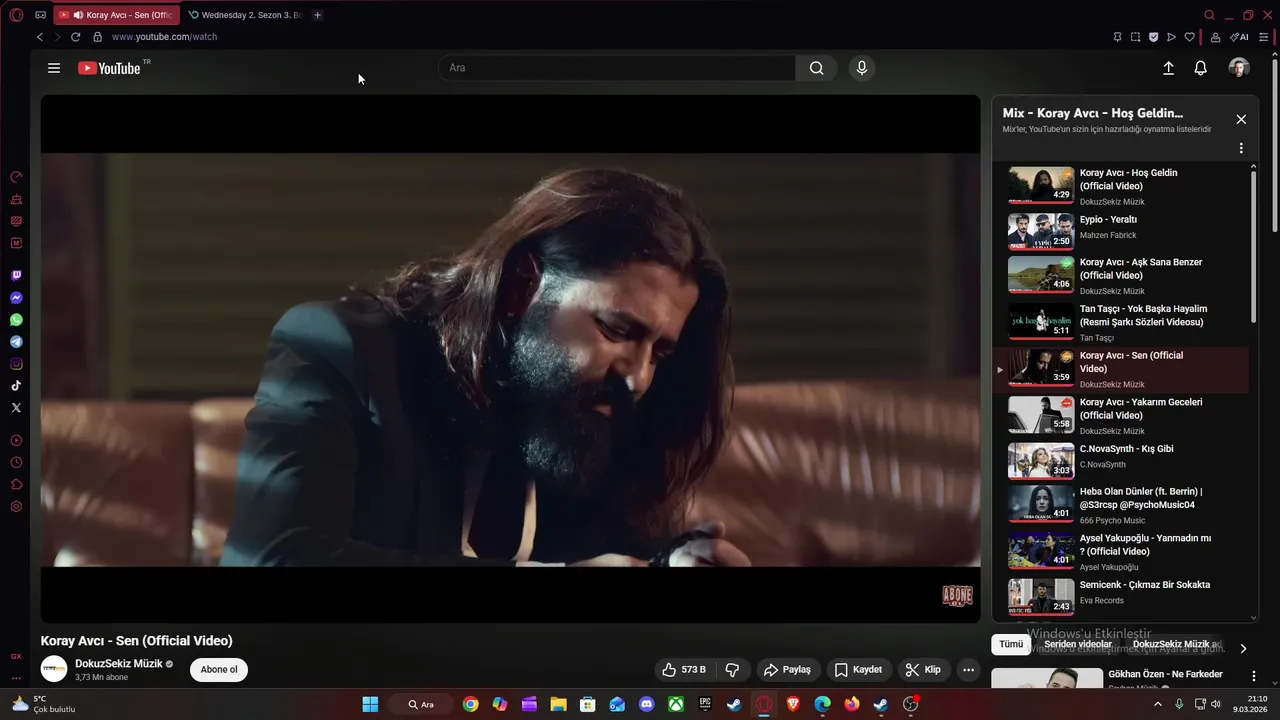Open Windows Start menu
Image resolution: width=1280 pixels, height=720 pixels.
pyautogui.click(x=370, y=704)
